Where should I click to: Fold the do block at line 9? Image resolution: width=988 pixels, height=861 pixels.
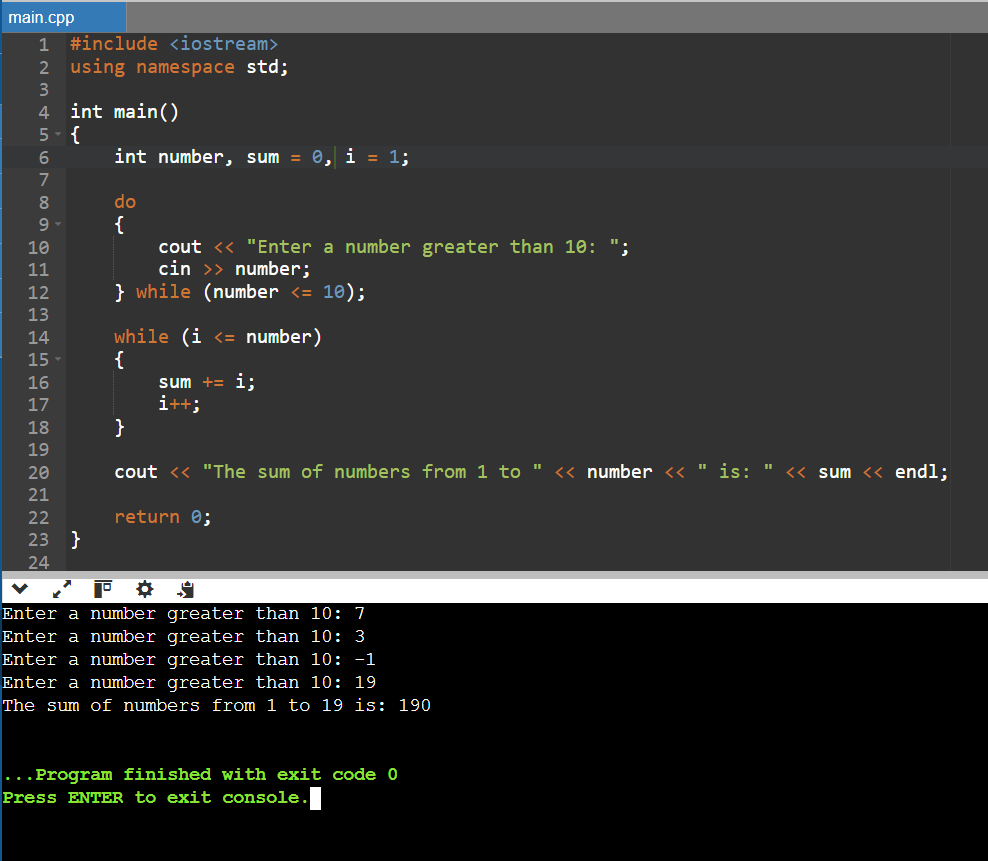58,224
